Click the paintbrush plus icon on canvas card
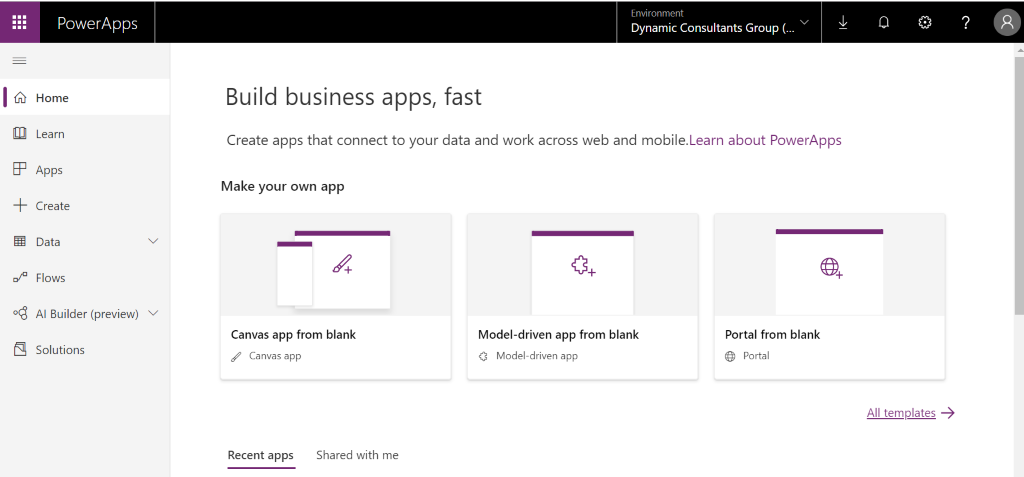 [342, 264]
